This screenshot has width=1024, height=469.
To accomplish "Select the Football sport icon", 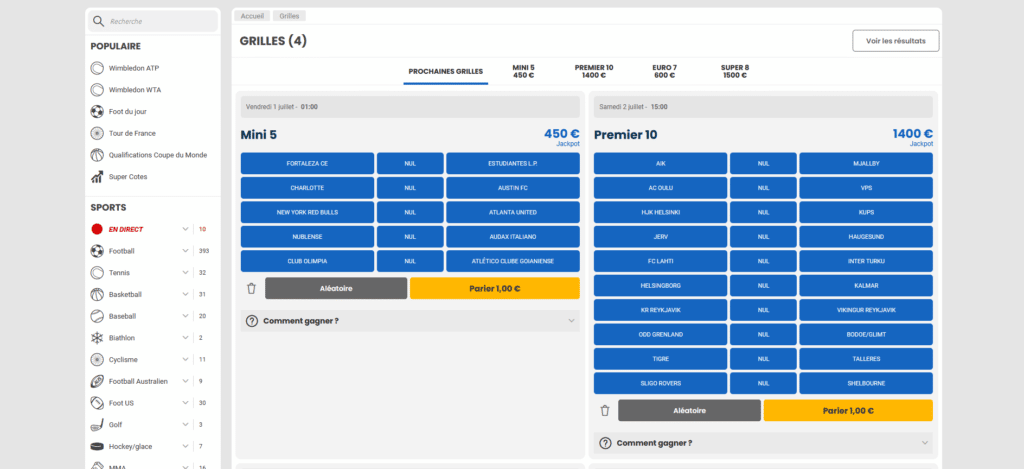I will click(97, 251).
